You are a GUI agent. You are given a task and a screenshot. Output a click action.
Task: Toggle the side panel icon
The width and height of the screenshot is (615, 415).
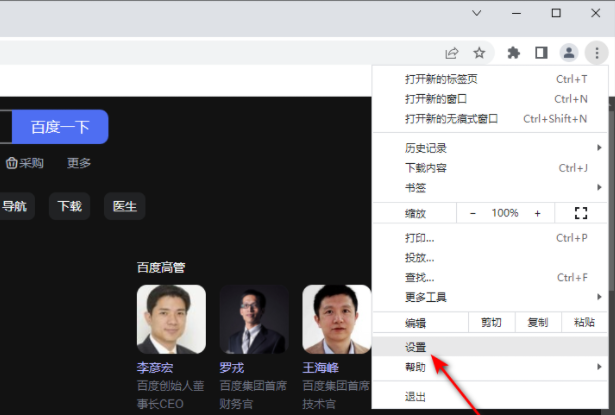click(x=541, y=53)
